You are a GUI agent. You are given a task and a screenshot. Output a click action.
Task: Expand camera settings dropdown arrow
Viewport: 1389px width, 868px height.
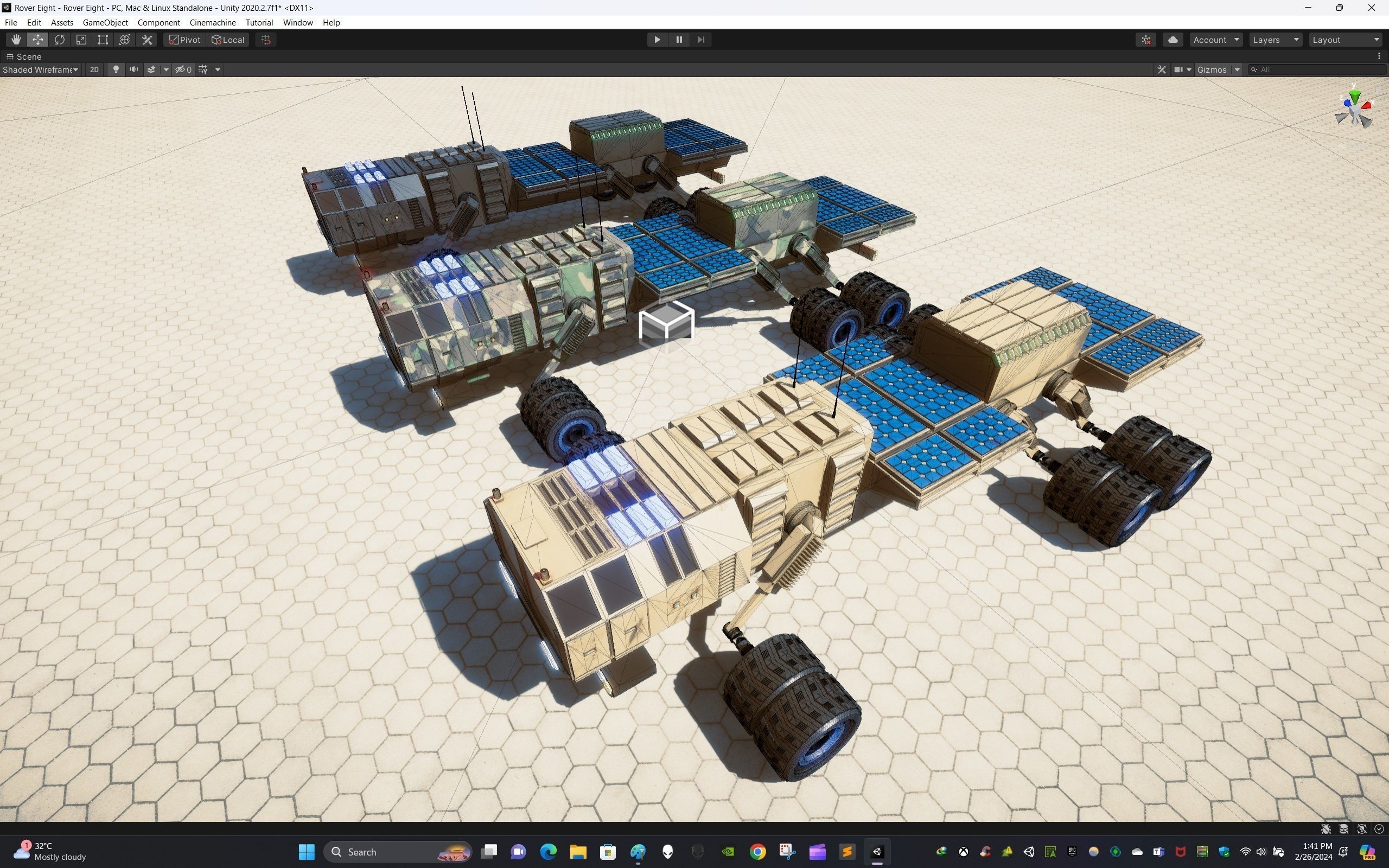1189,69
